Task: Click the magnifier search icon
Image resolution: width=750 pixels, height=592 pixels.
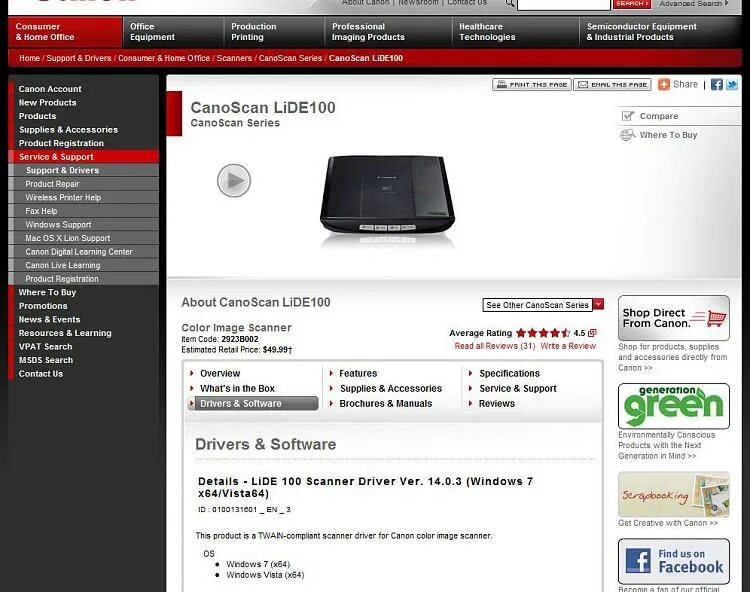Action: pyautogui.click(x=510, y=3)
